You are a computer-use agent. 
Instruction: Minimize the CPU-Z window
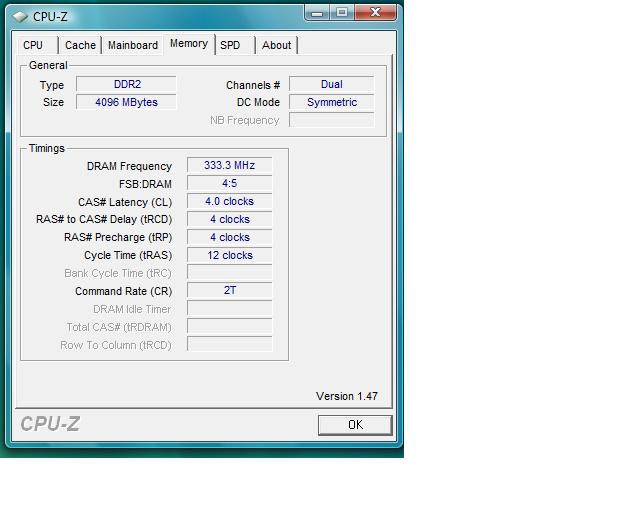317,13
